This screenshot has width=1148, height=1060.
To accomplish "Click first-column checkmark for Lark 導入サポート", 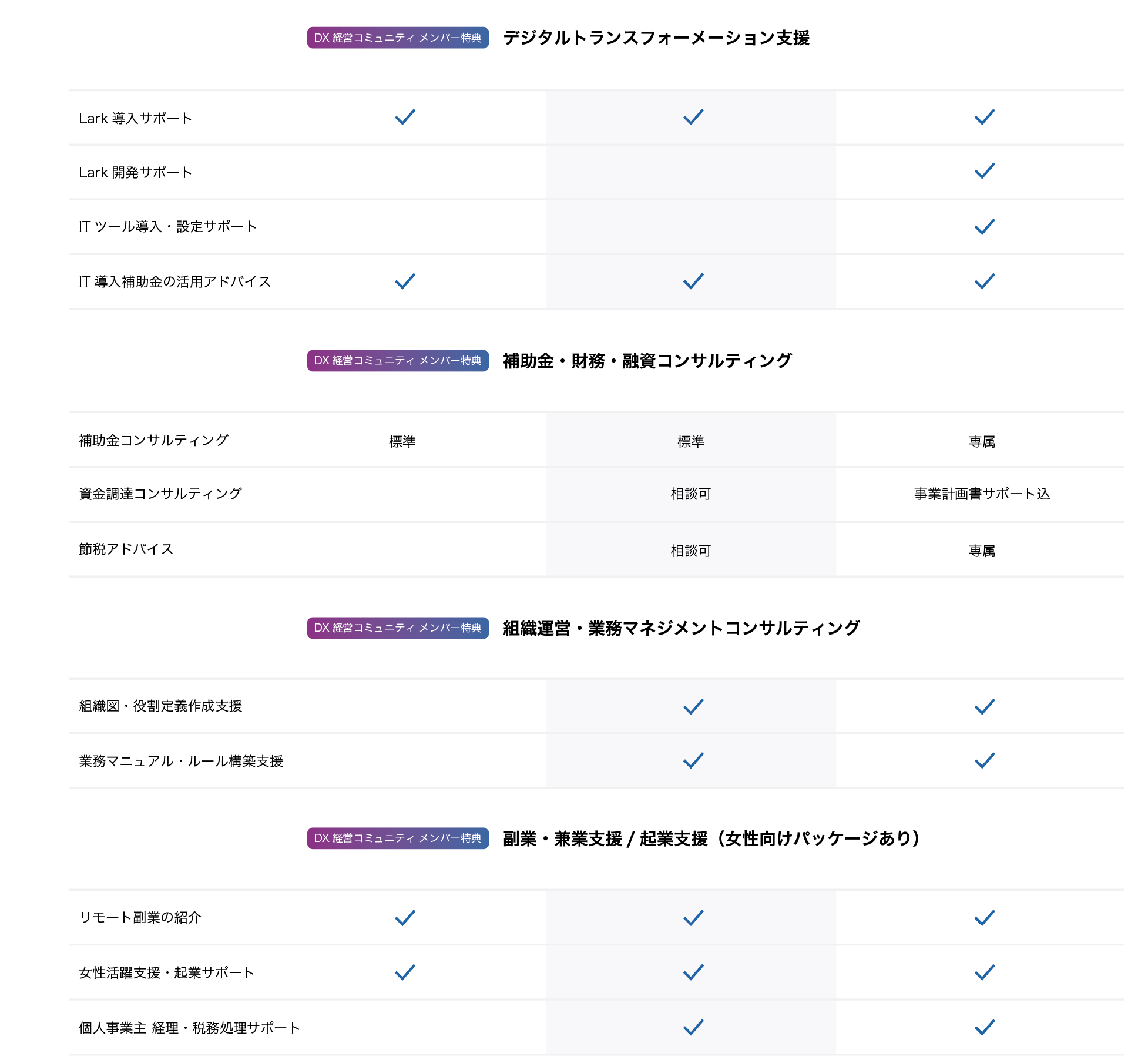I will pyautogui.click(x=405, y=117).
